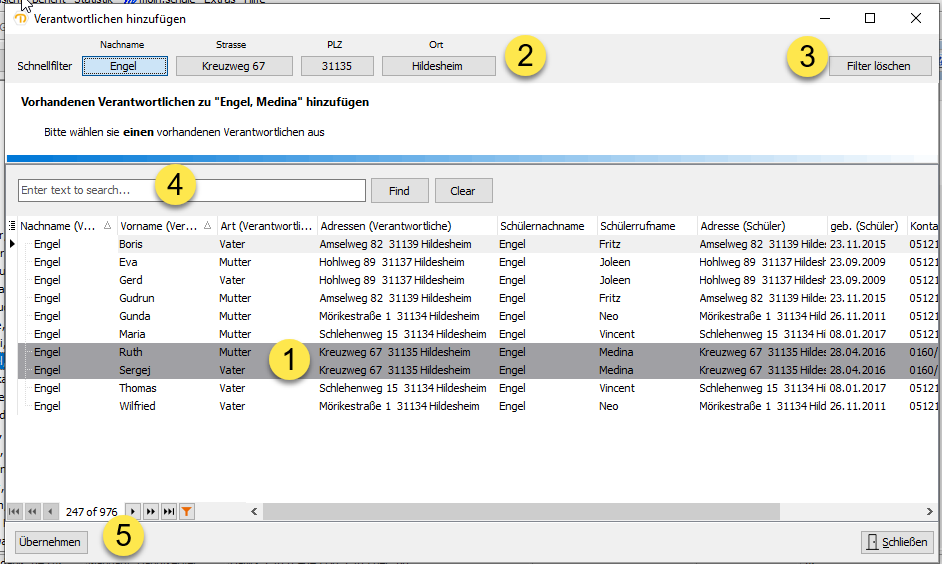Jump back one page of records
Image resolution: width=942 pixels, height=564 pixels.
click(32, 511)
